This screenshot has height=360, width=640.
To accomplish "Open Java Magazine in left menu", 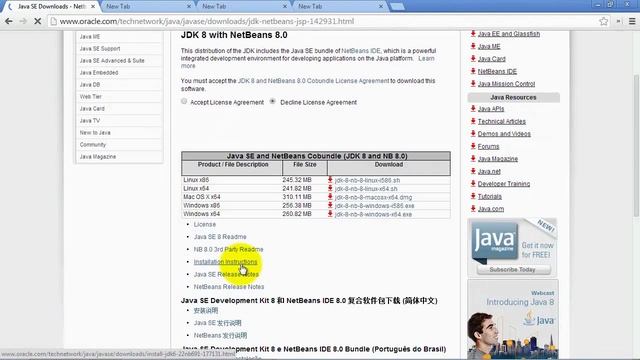I will 98,156.
